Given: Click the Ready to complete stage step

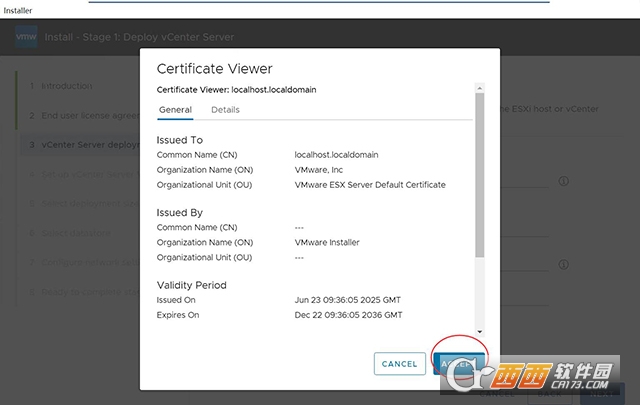Looking at the screenshot, I should [84, 292].
